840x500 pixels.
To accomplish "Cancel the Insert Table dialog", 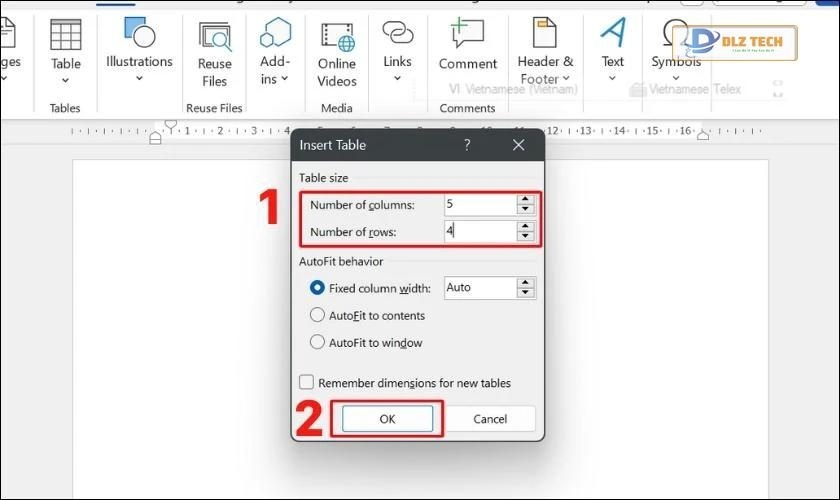I will pos(490,419).
